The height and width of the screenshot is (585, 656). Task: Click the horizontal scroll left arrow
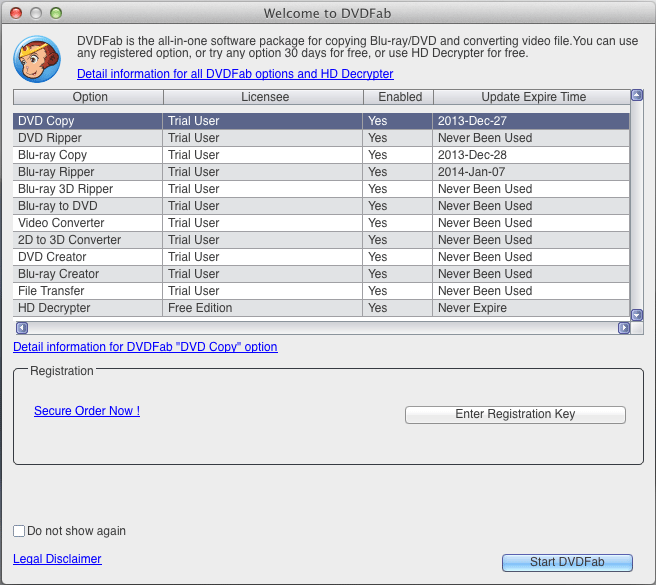pos(22,328)
